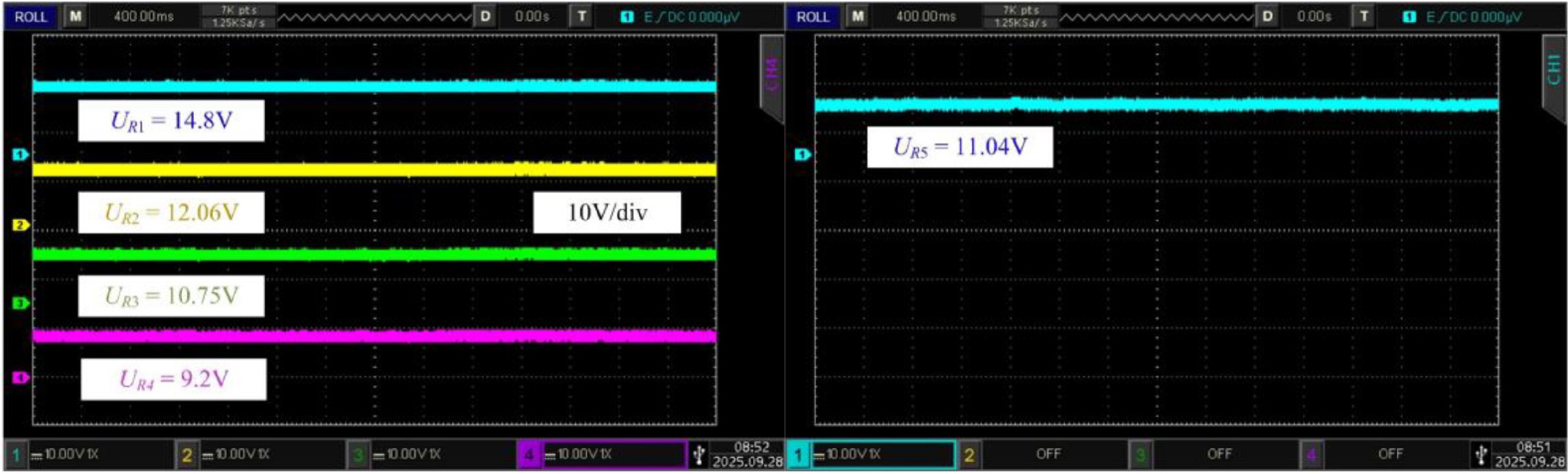Select channel 1 ground marker in left scope
This screenshot has height=474, width=1568.
pyautogui.click(x=20, y=155)
